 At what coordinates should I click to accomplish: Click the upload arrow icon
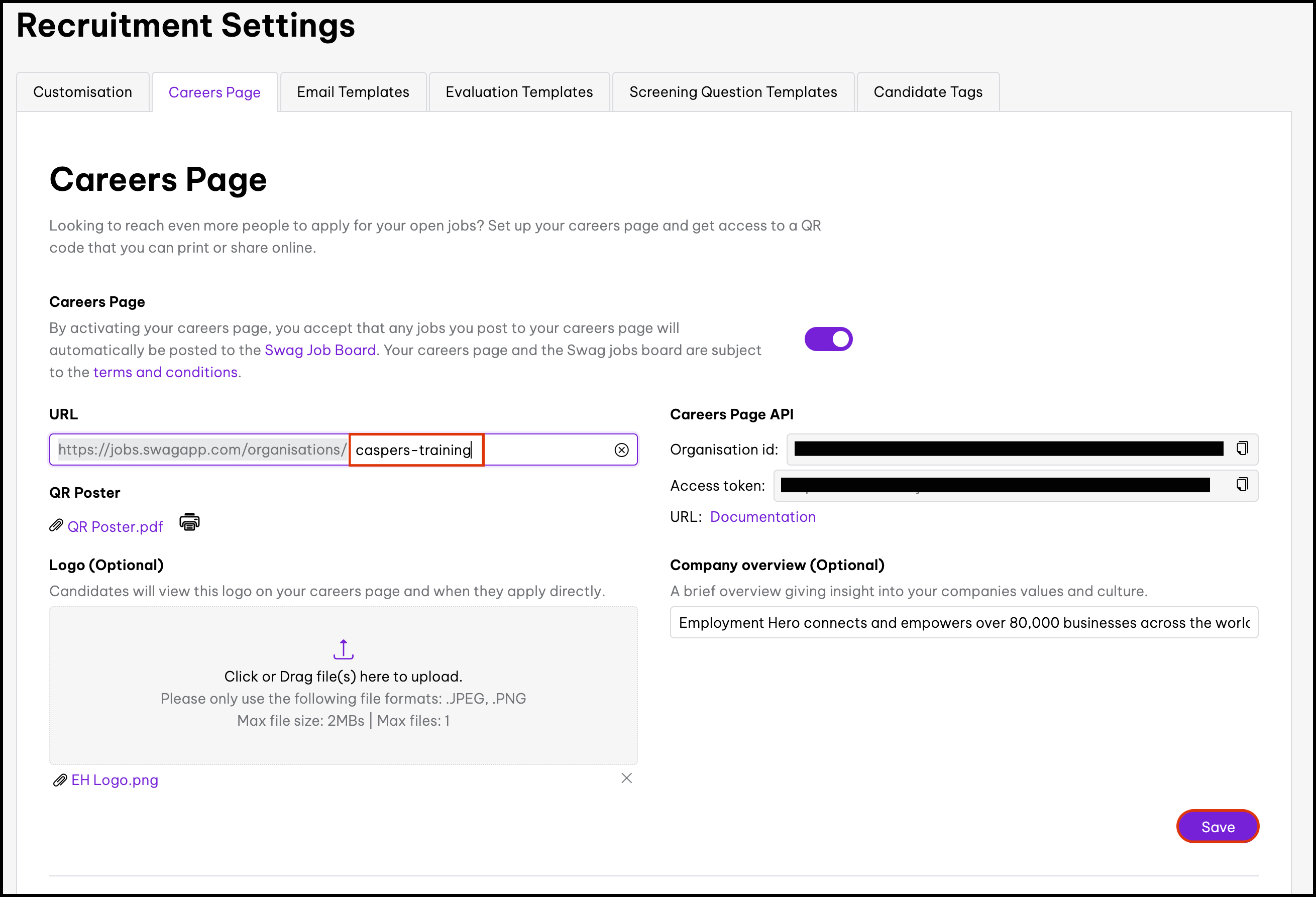[343, 649]
